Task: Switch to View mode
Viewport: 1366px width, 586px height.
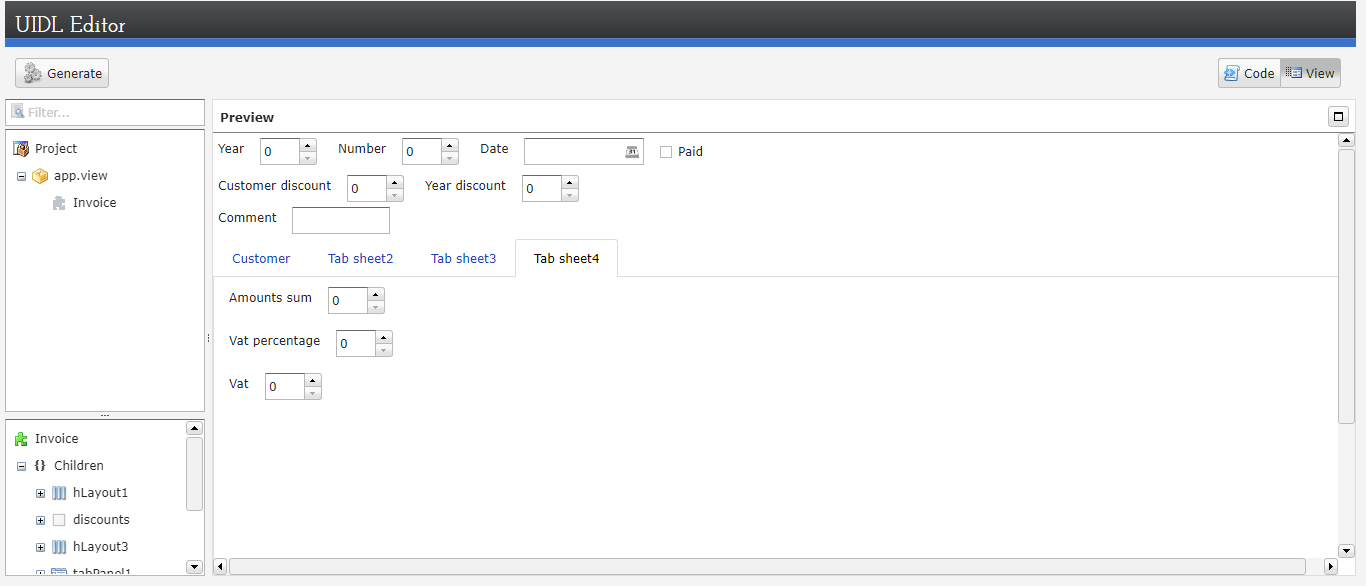Action: click(x=1310, y=73)
